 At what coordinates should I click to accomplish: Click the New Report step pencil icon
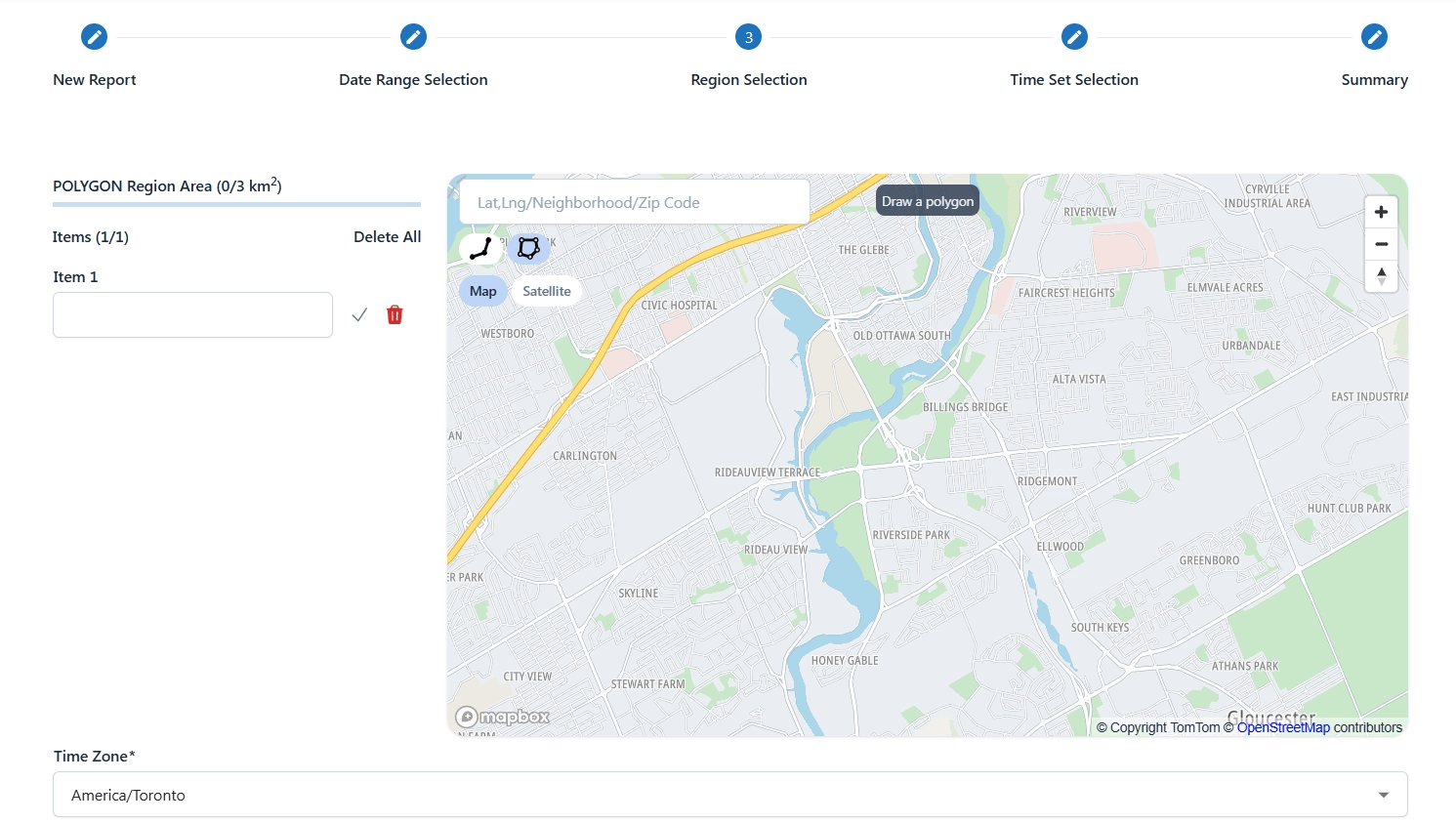pyautogui.click(x=94, y=37)
